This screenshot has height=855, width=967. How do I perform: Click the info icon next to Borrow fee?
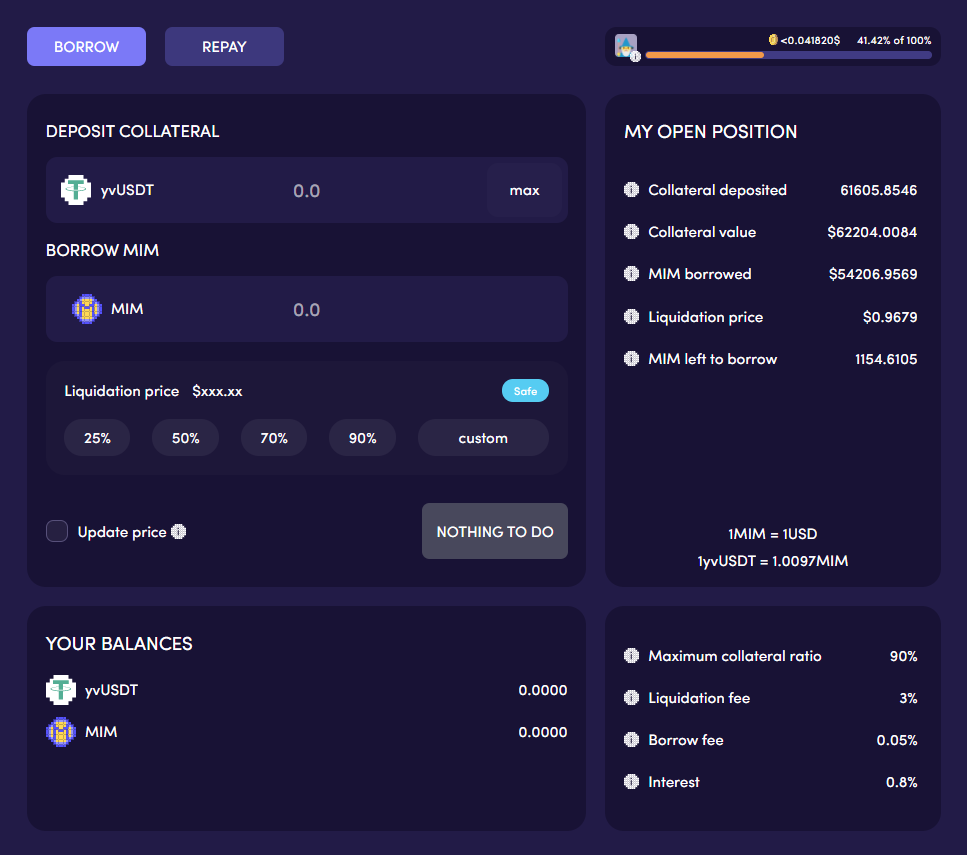pos(631,740)
